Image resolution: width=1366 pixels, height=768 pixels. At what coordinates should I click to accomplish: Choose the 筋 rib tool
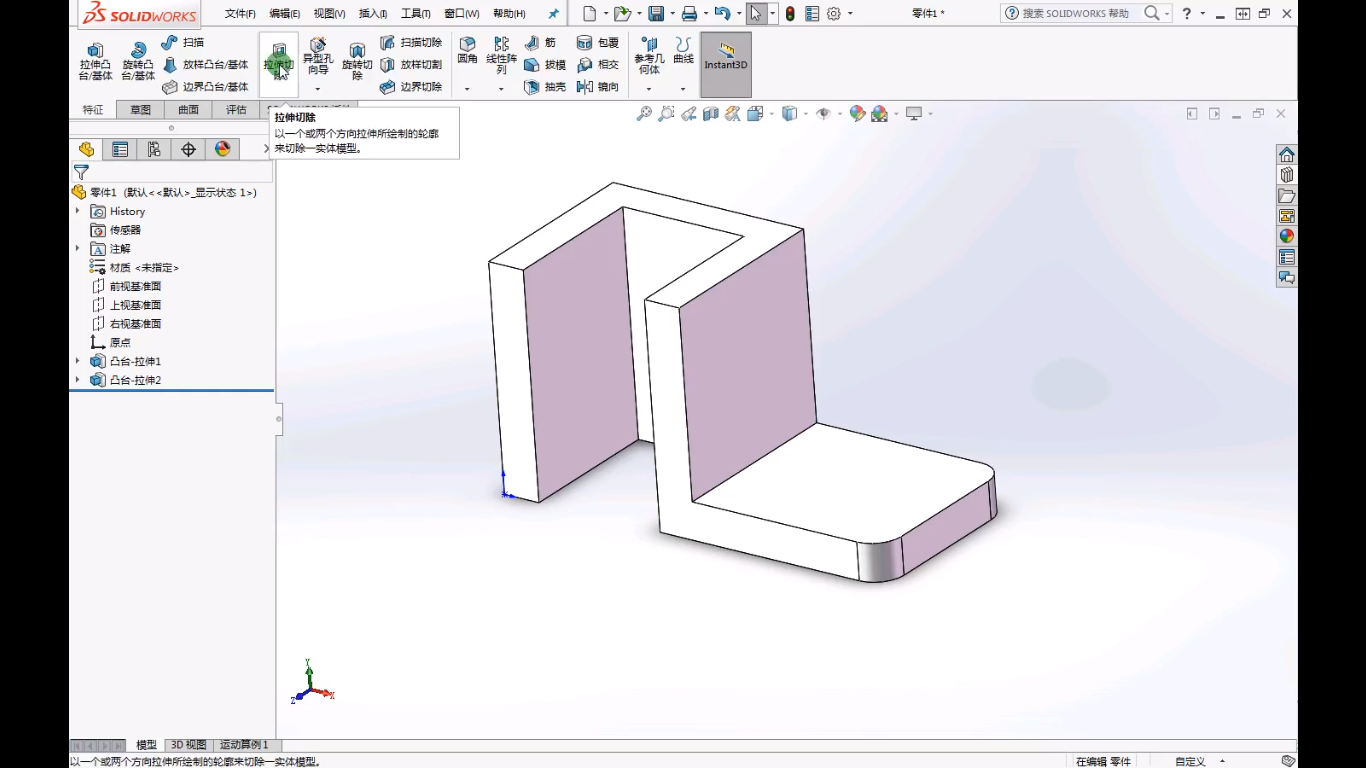[x=540, y=43]
